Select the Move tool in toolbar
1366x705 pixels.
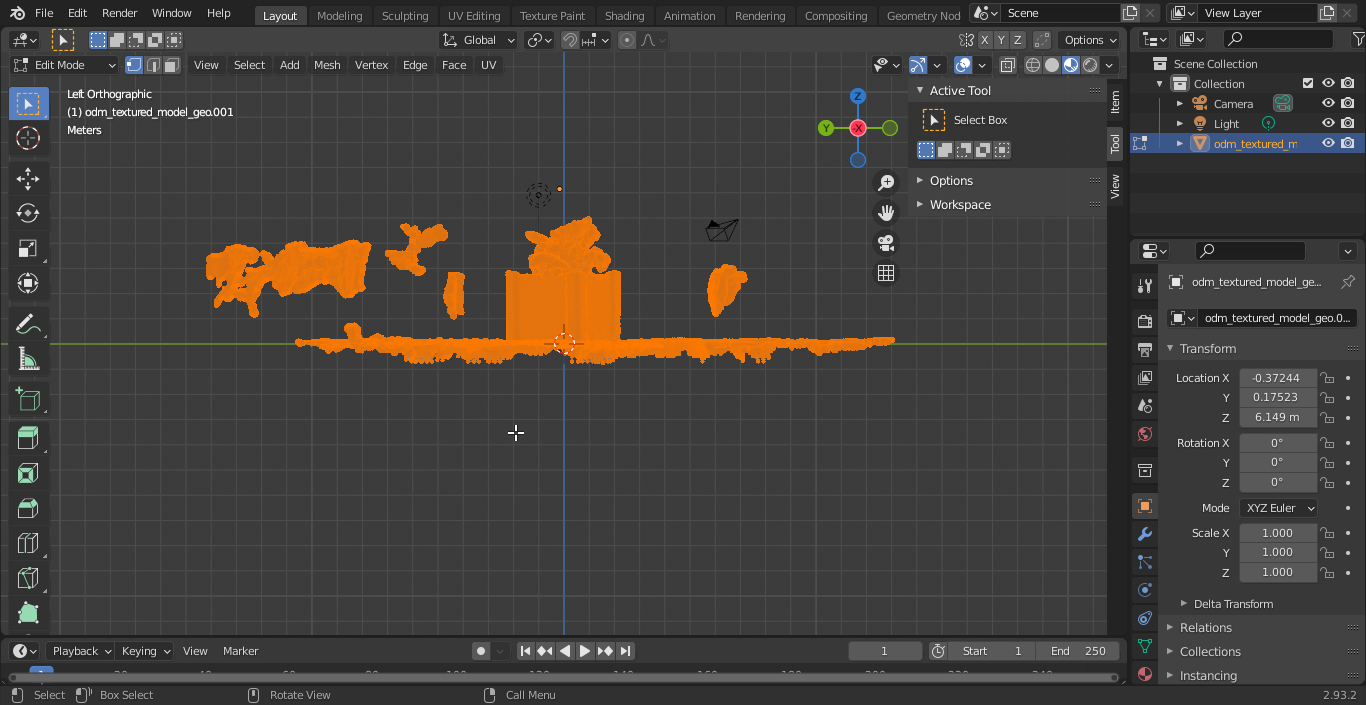pyautogui.click(x=28, y=179)
